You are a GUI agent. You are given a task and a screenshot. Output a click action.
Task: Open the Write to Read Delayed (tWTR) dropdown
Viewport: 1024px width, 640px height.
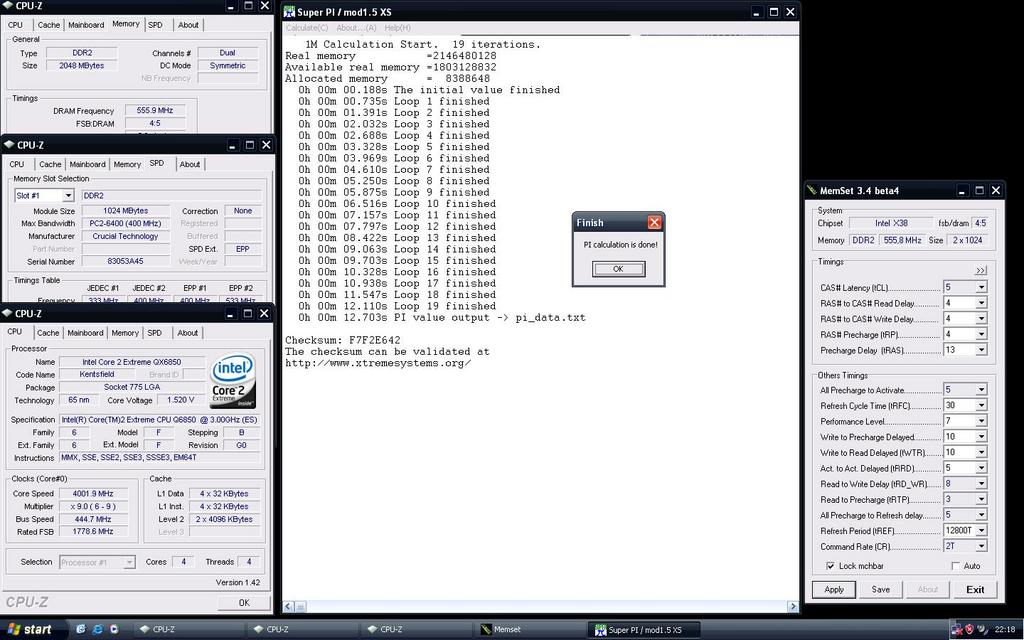pos(981,453)
